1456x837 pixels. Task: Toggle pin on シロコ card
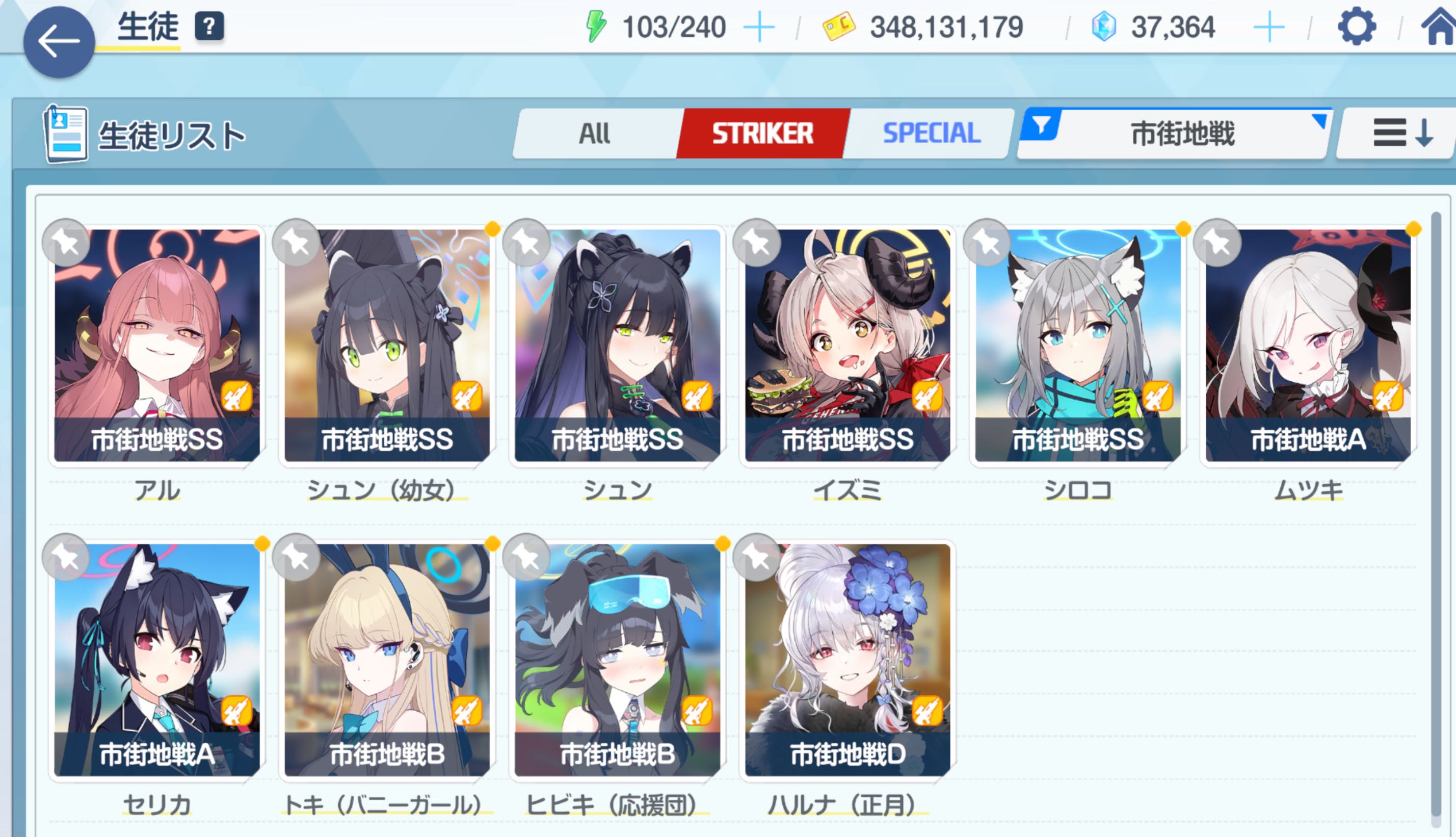[987, 243]
